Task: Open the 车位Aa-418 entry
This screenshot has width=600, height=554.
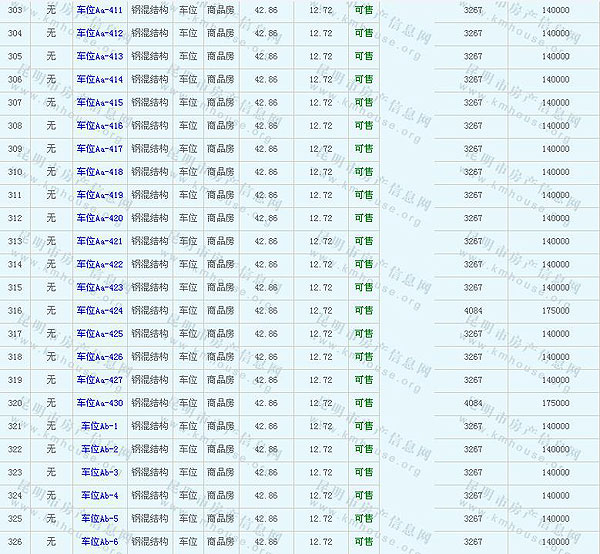Action: (100, 172)
